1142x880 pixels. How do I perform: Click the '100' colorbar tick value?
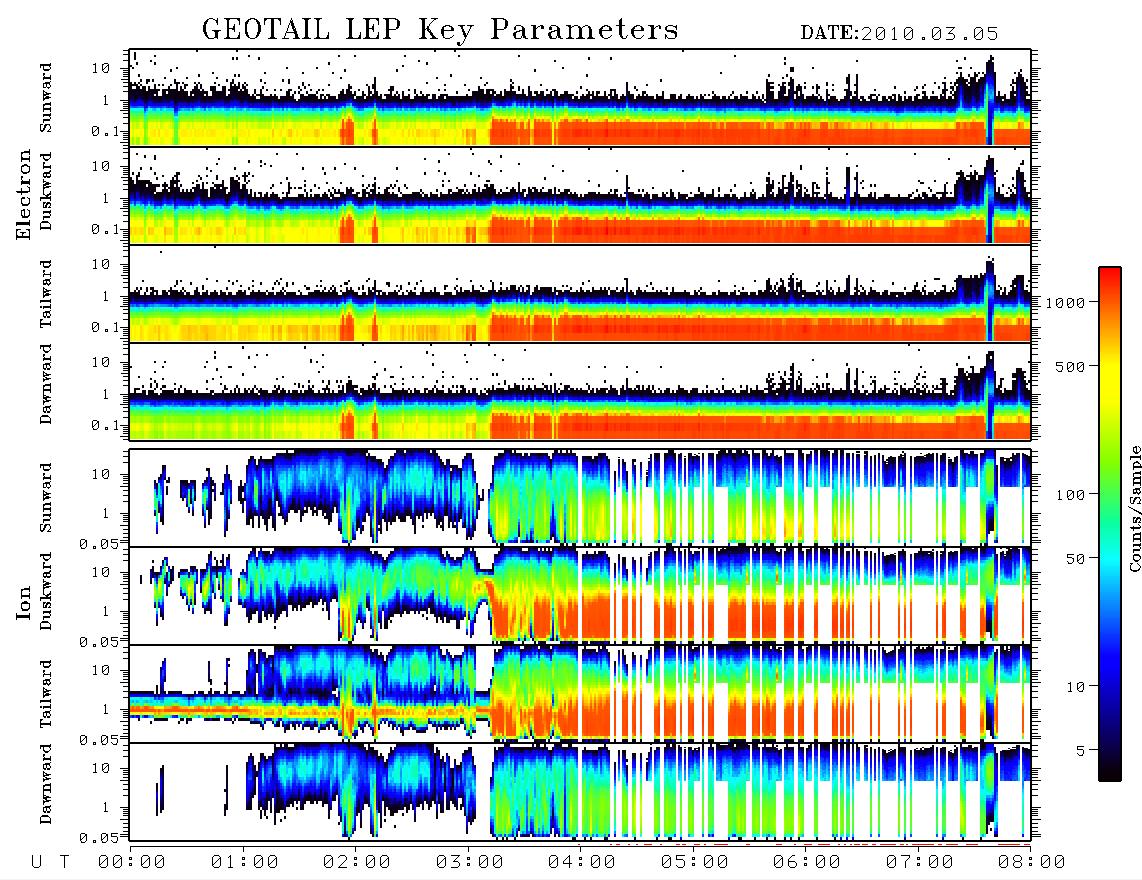(1071, 495)
